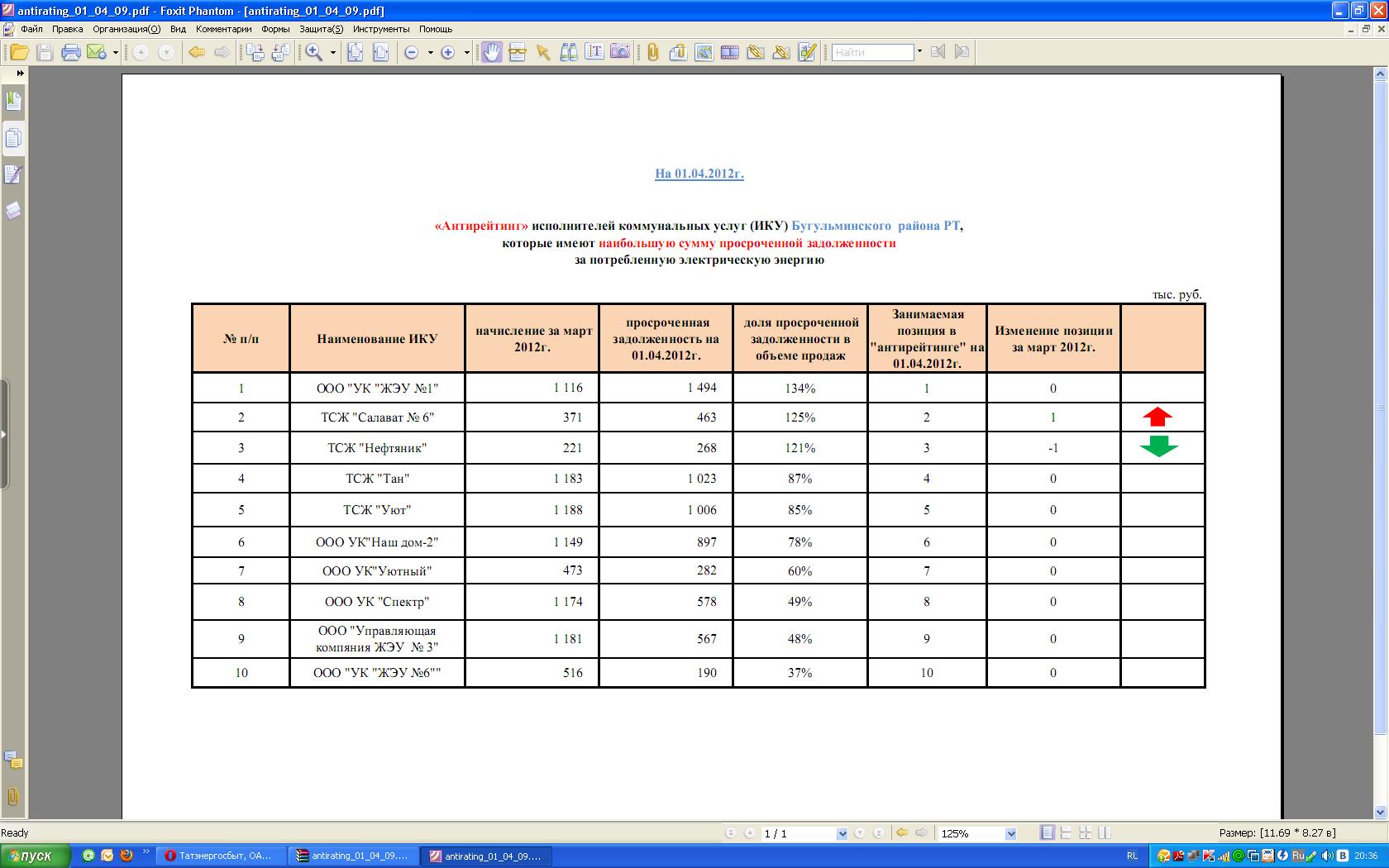Click the Open file folder icon

pyautogui.click(x=19, y=53)
